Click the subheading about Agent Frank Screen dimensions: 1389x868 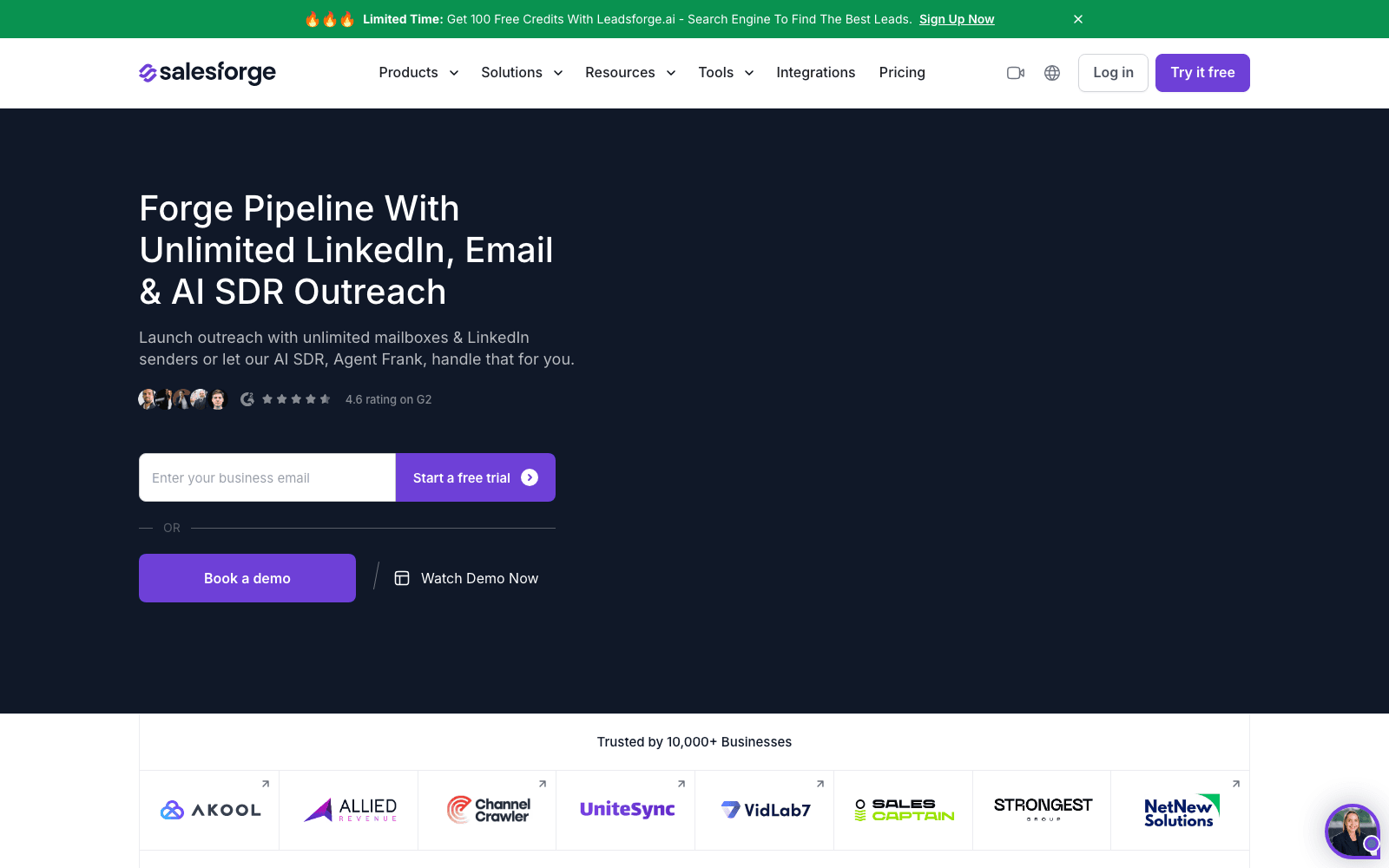click(x=357, y=348)
